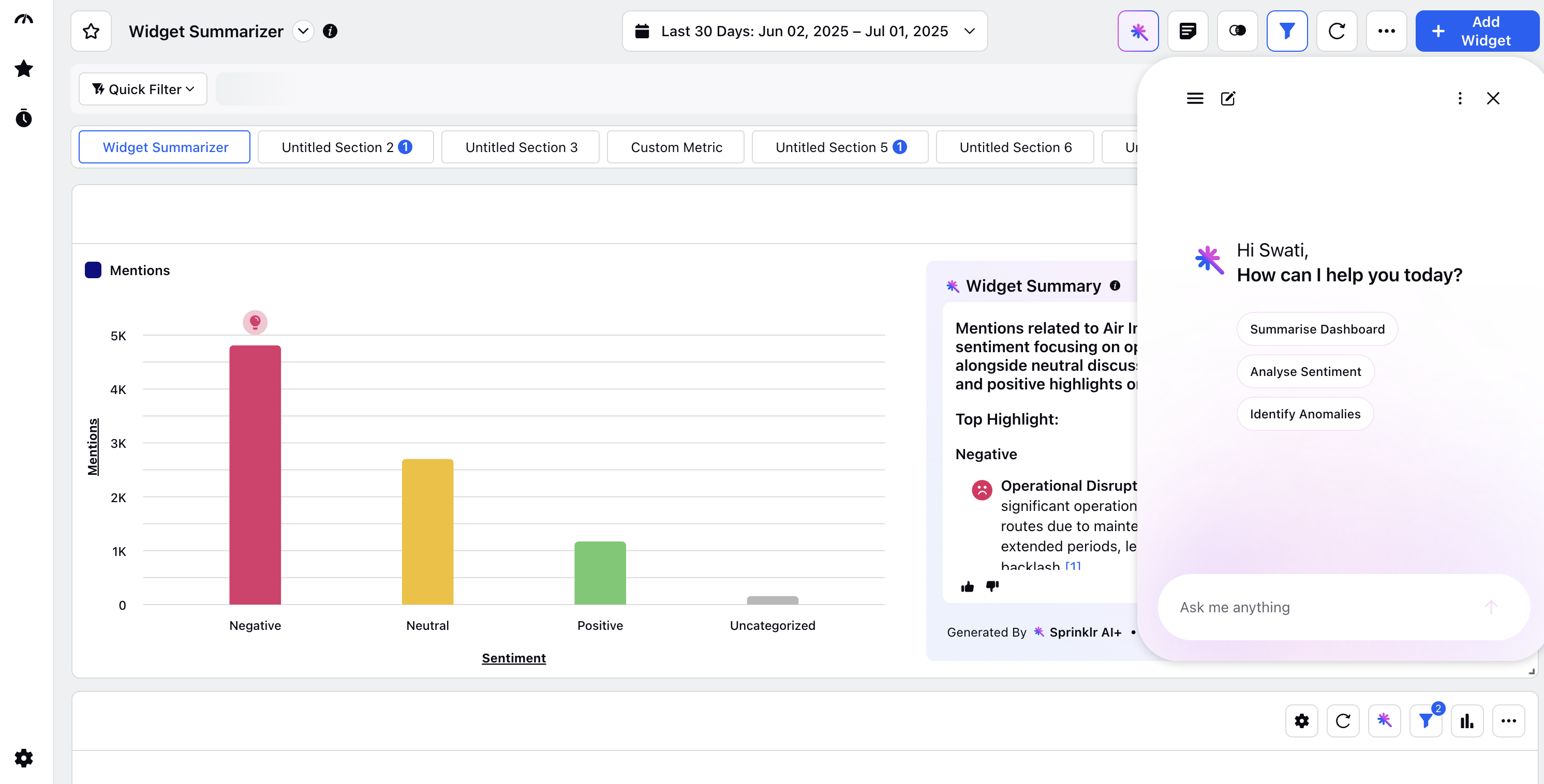Start a new chat in AI panel
The height and width of the screenshot is (784, 1544).
[x=1228, y=98]
